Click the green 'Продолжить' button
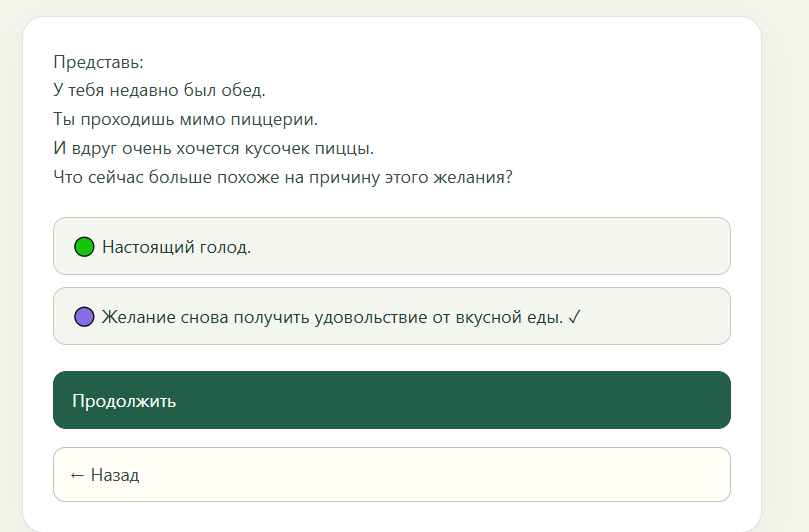809x532 pixels. pos(392,400)
